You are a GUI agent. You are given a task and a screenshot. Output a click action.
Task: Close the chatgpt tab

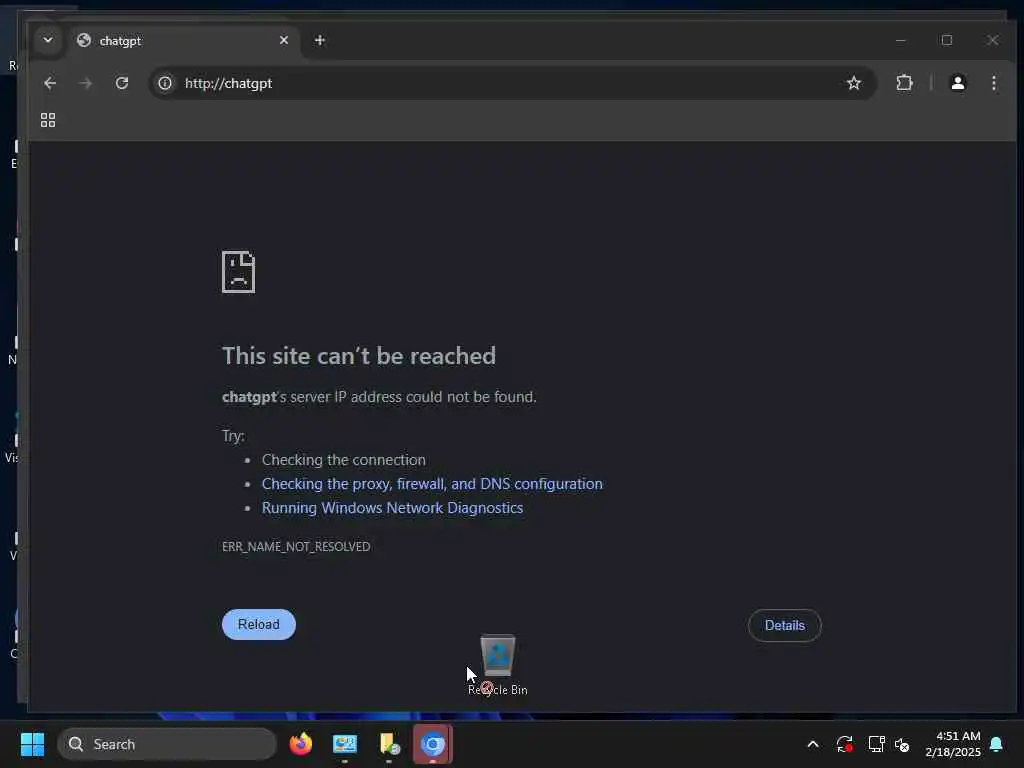point(284,40)
